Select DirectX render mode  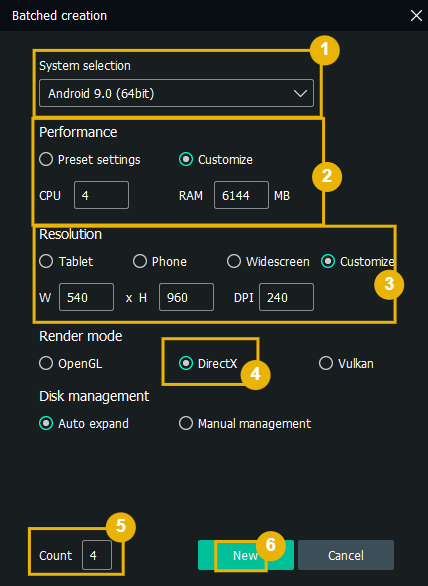pyautogui.click(x=208, y=363)
